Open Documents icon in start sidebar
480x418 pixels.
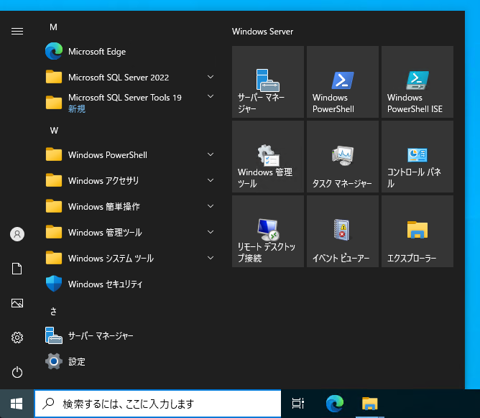point(17,269)
